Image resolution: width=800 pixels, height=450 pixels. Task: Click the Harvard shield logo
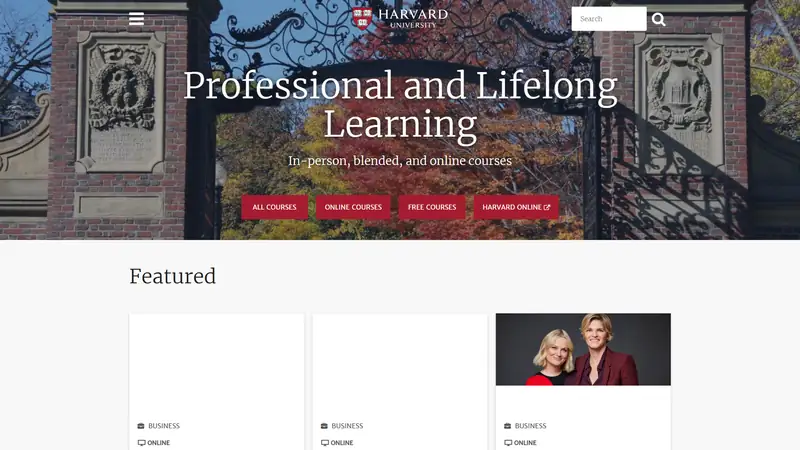(x=362, y=18)
